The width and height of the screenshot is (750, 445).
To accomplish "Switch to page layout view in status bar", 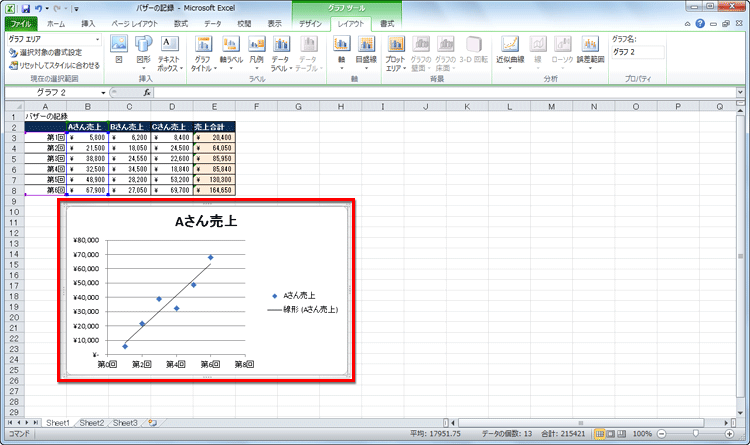I will tap(611, 434).
